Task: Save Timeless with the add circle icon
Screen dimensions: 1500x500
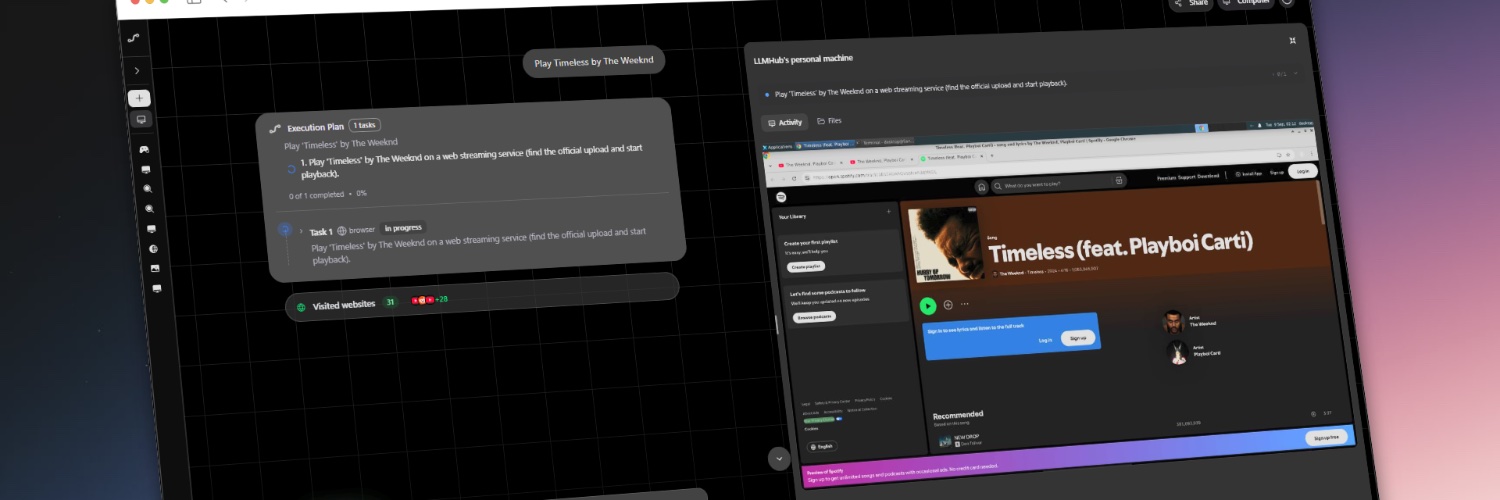Action: 948,305
